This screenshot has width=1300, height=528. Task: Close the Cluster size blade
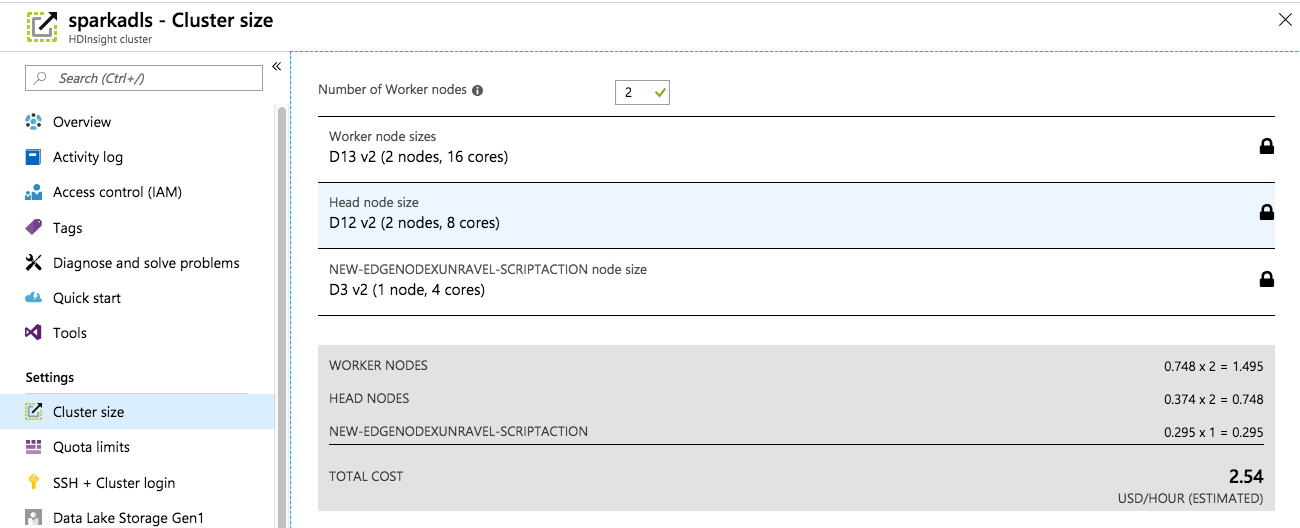tap(1286, 20)
